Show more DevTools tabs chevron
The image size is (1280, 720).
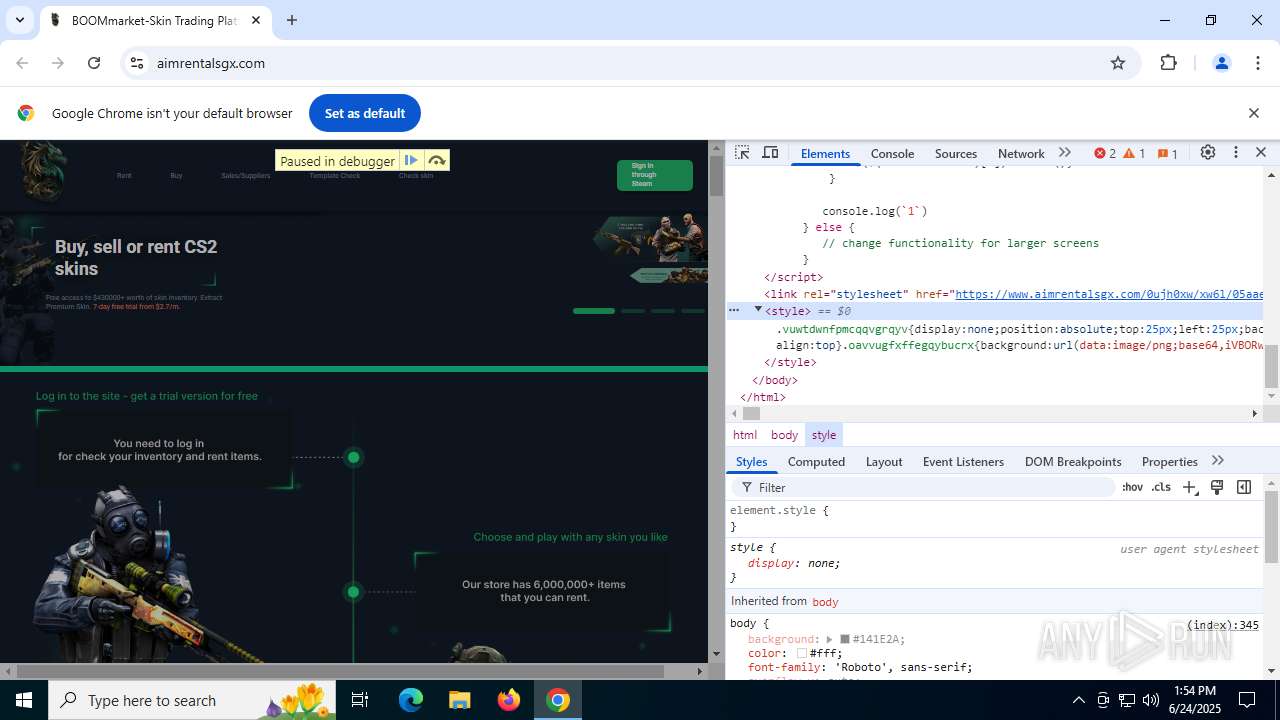point(1065,153)
